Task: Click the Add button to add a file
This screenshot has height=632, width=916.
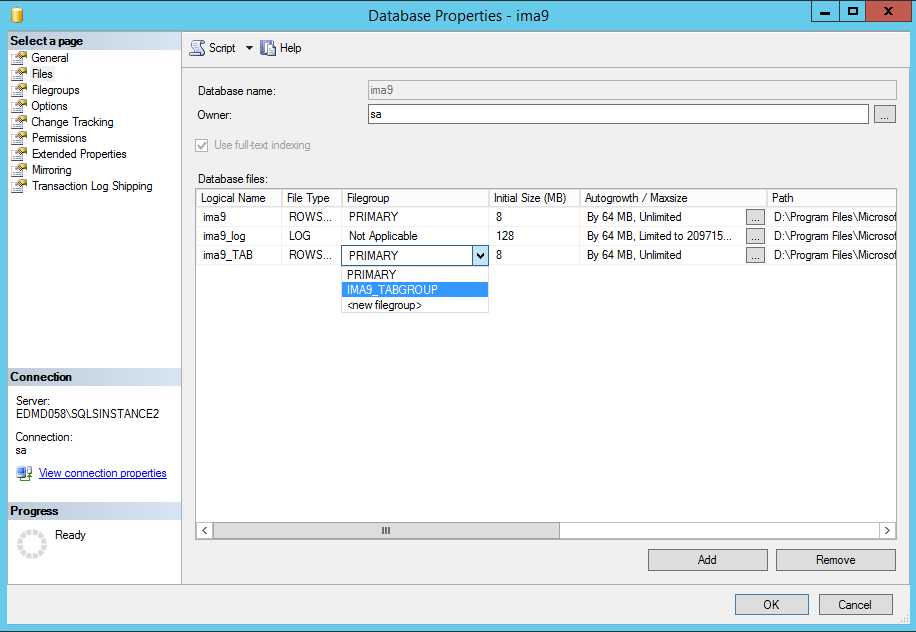Action: coord(707,559)
